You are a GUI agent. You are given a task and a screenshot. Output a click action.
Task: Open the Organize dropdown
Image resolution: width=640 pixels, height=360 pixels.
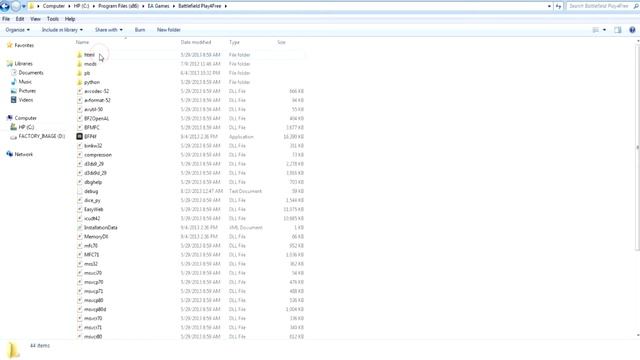coord(17,30)
